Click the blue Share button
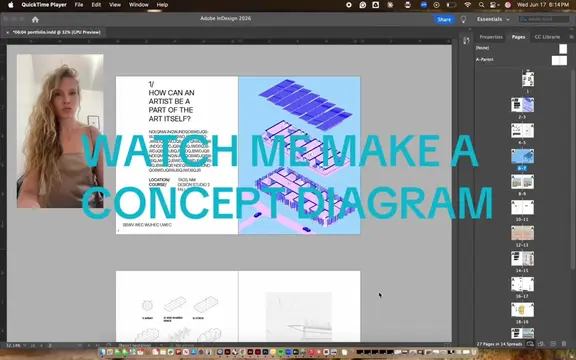This screenshot has height=360, width=576. (x=444, y=19)
